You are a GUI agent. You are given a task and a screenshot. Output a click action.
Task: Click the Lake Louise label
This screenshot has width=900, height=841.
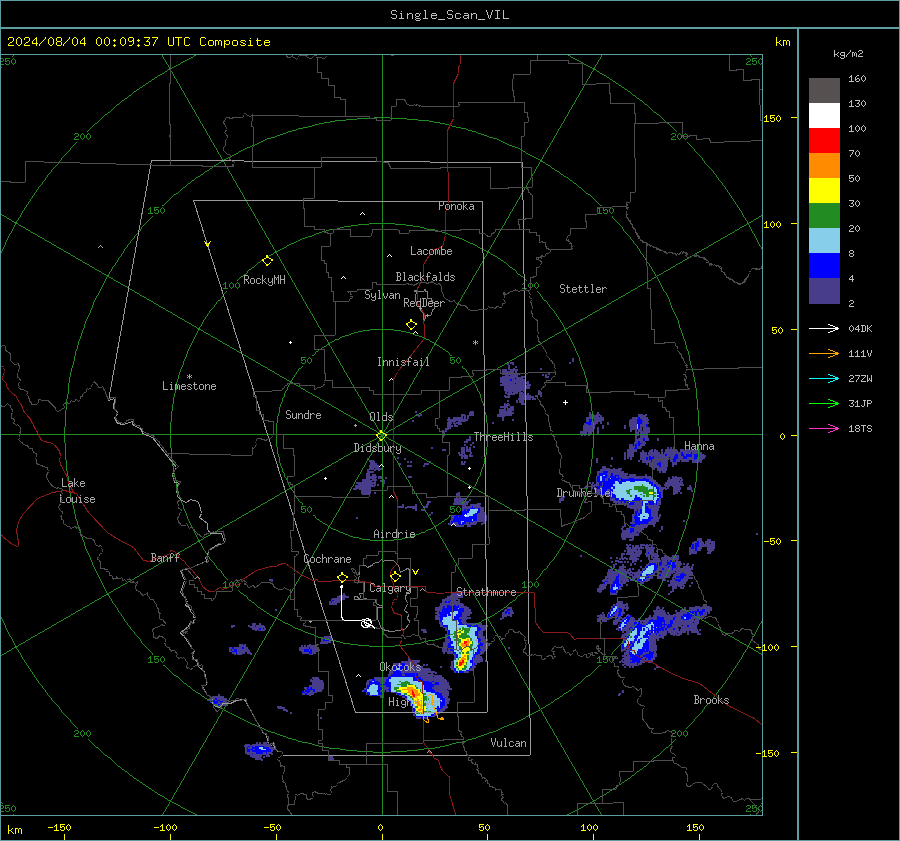77,491
